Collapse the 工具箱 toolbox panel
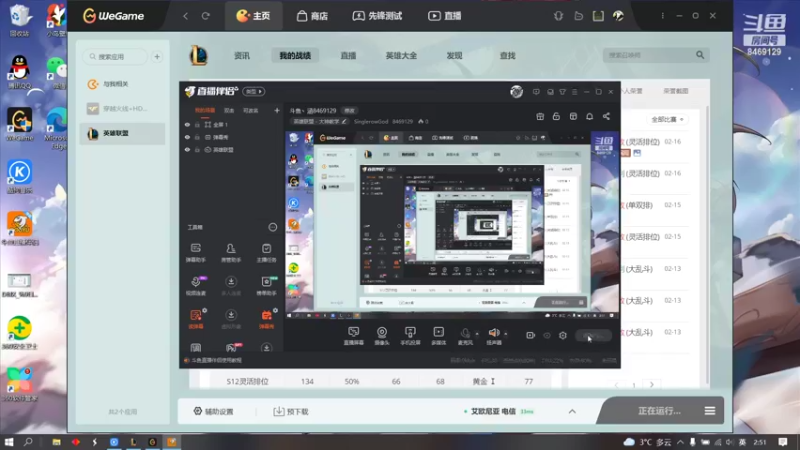The width and height of the screenshot is (800, 450). coord(272,227)
